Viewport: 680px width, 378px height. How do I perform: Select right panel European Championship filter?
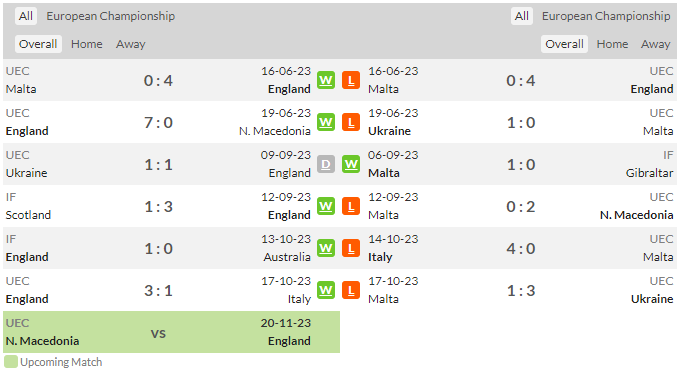[606, 16]
